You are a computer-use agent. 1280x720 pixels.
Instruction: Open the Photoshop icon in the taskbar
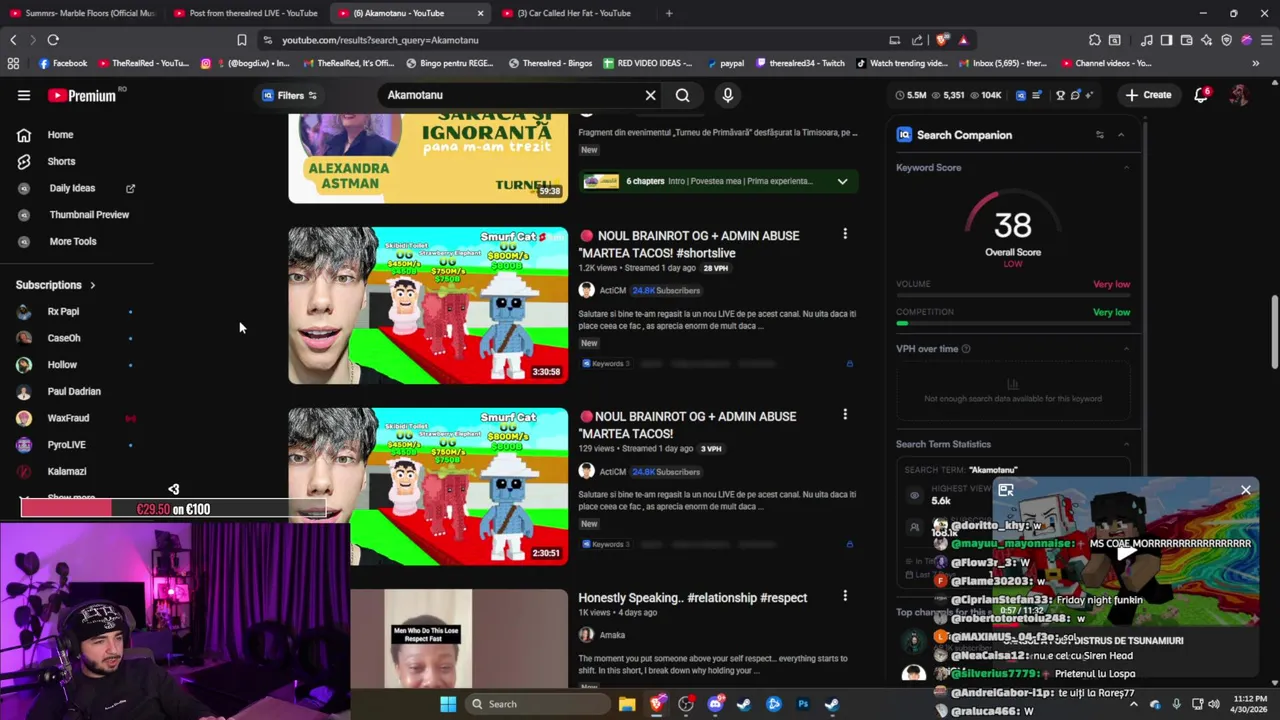[803, 704]
